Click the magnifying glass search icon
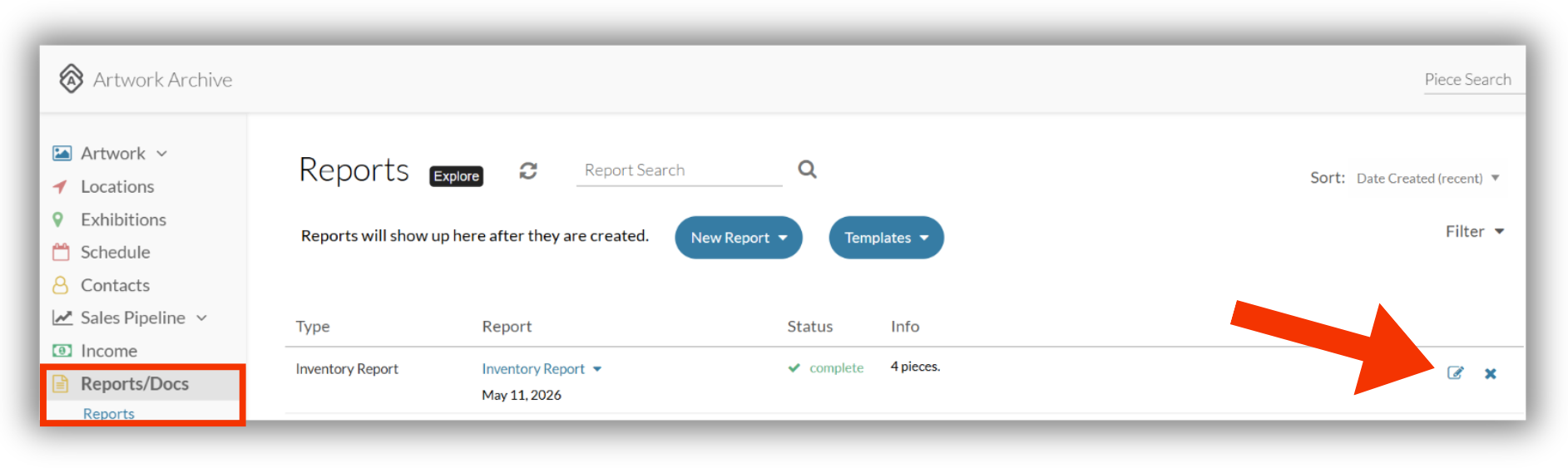The height and width of the screenshot is (468, 1568). click(x=807, y=170)
